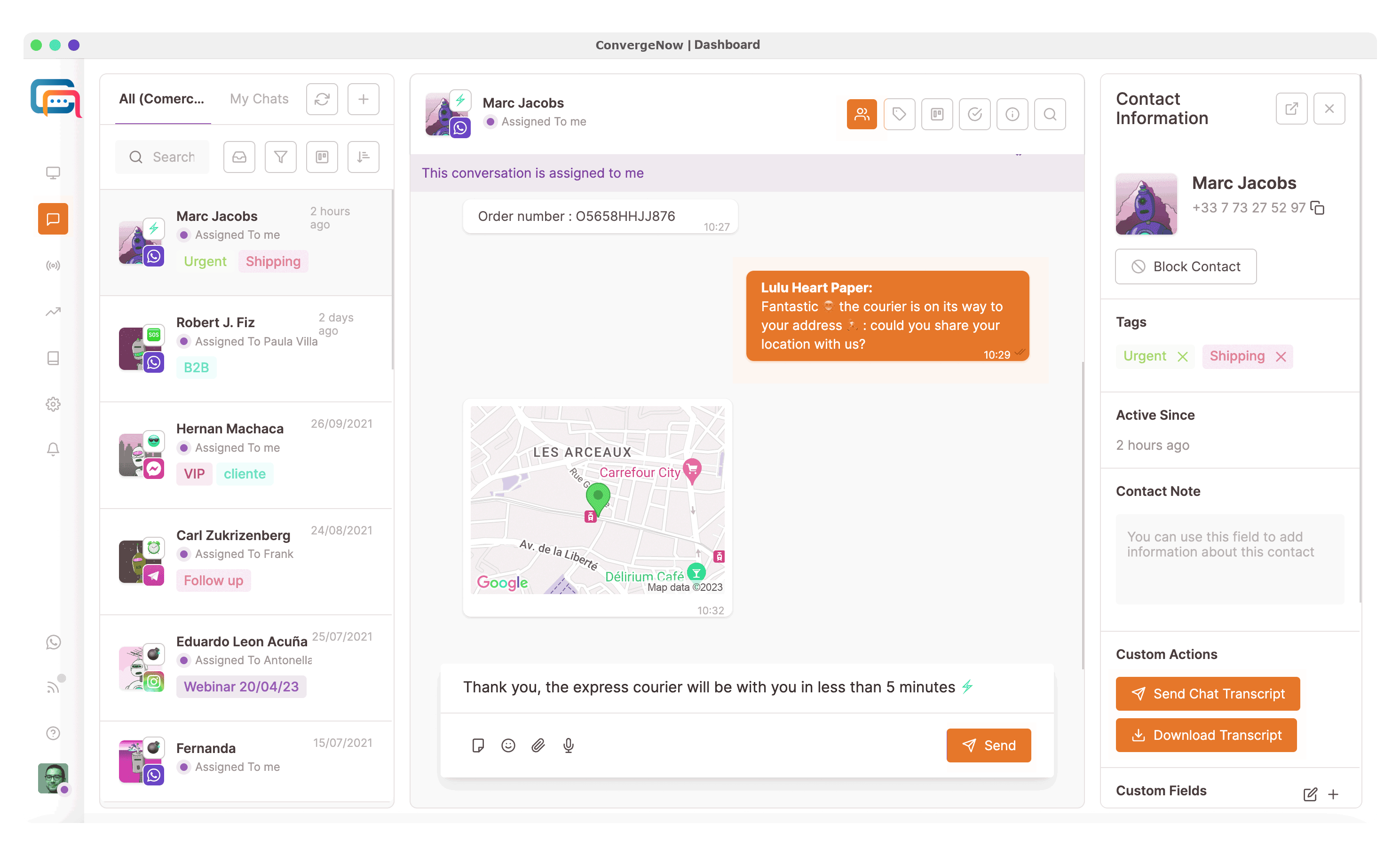This screenshot has width=1400, height=855.
Task: Open the chat filter funnel dropdown
Action: [x=280, y=157]
